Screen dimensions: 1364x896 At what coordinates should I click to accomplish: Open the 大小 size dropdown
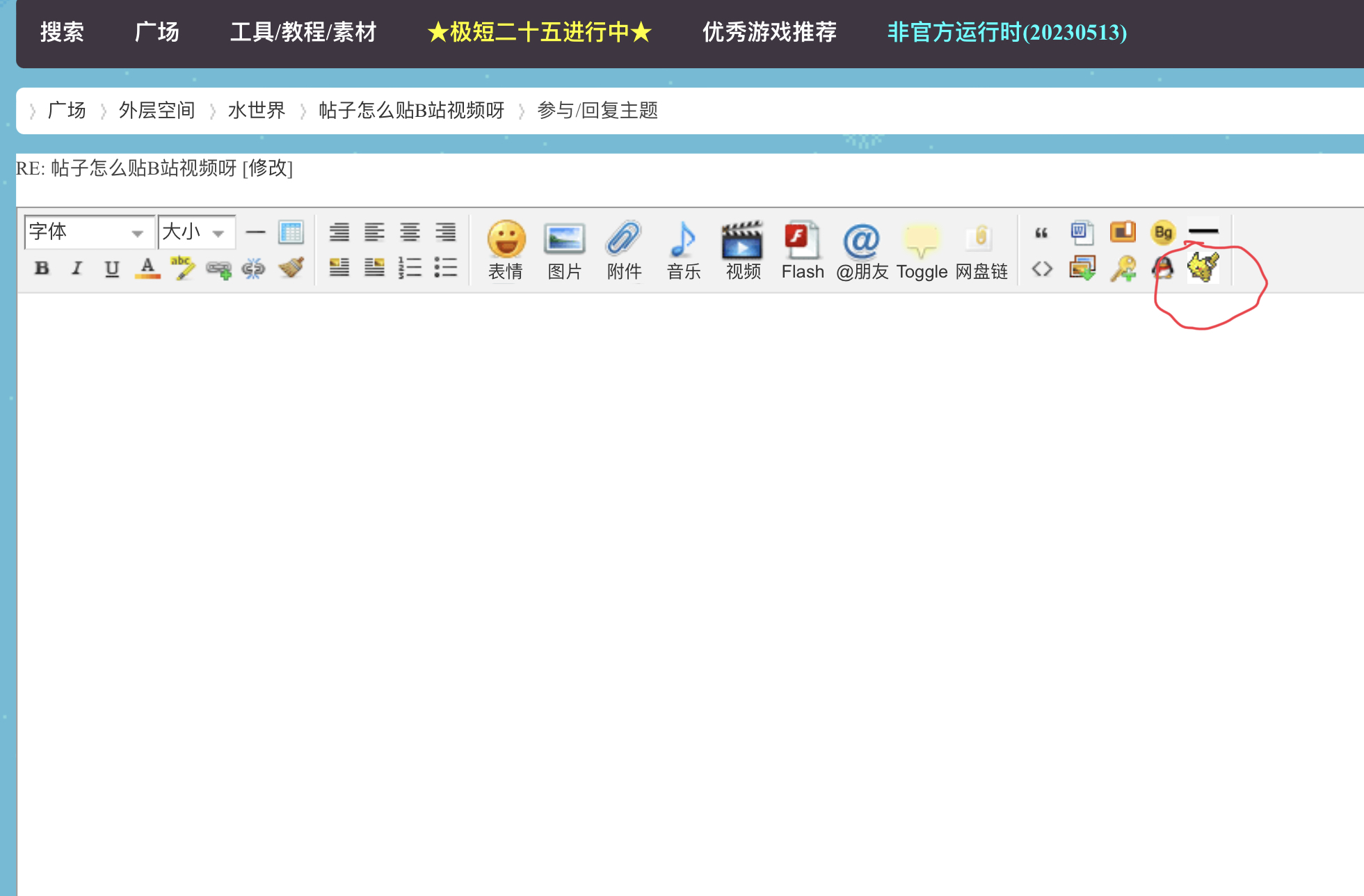tap(197, 232)
